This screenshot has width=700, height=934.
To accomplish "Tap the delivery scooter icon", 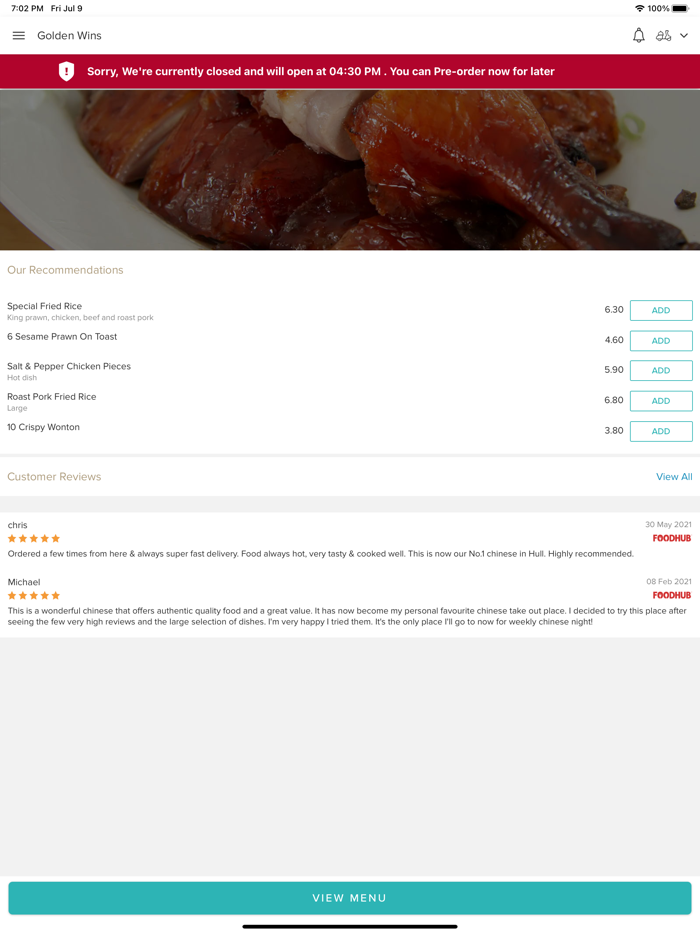I will (663, 36).
